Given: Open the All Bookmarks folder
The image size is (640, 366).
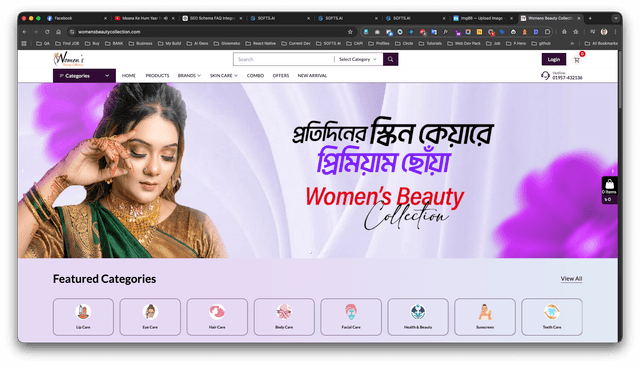Looking at the screenshot, I should tap(601, 43).
